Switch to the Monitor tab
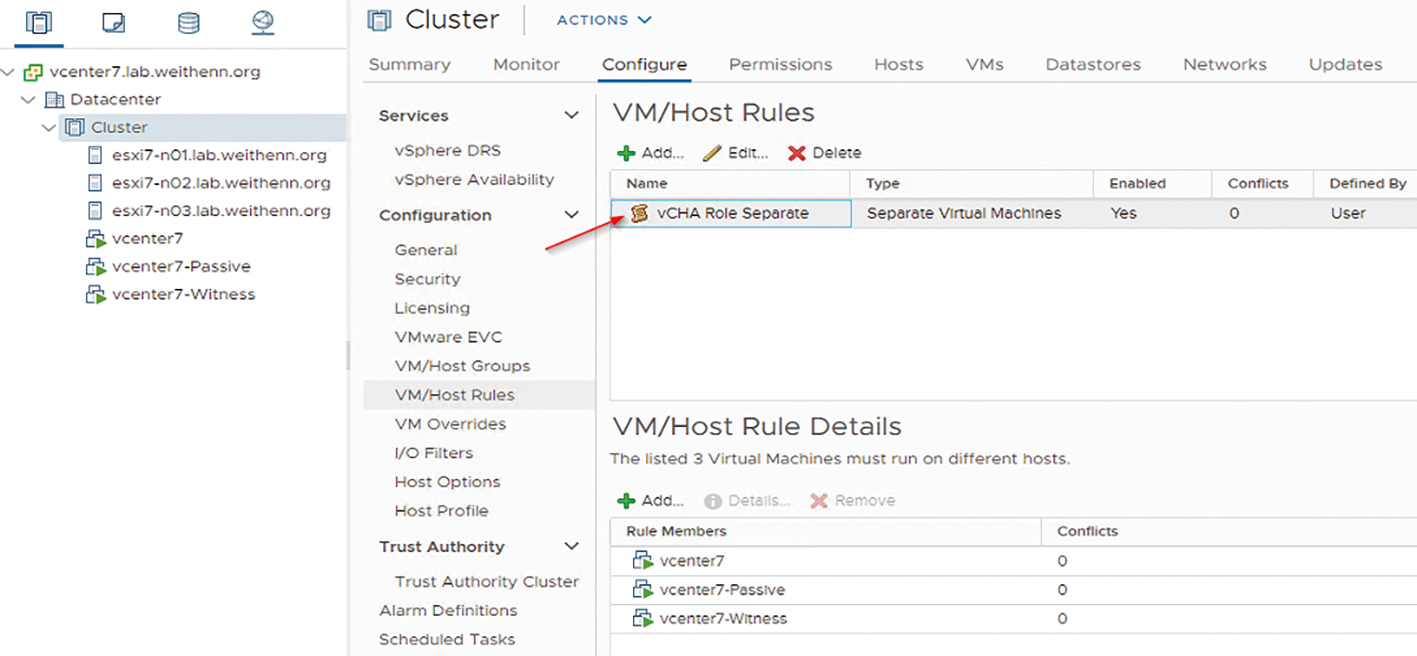The width and height of the screenshot is (1417, 656). click(526, 64)
